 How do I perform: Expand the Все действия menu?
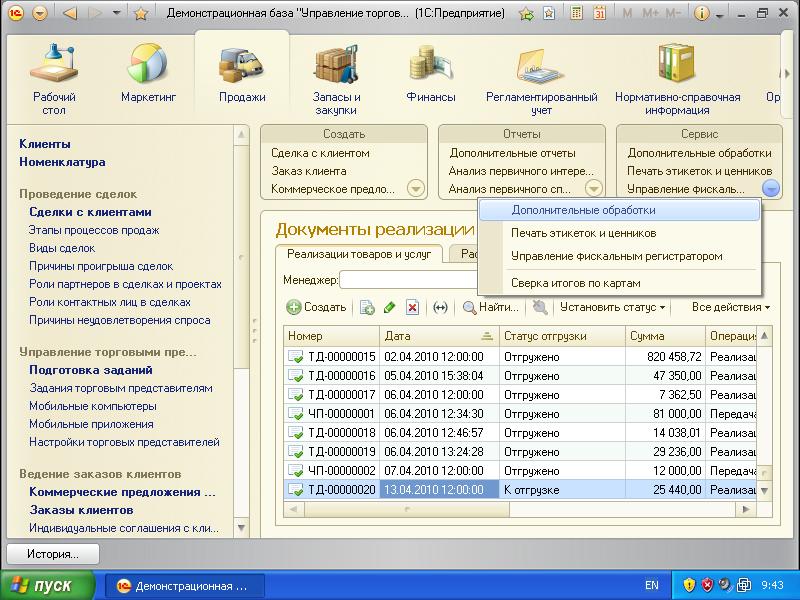[730, 307]
